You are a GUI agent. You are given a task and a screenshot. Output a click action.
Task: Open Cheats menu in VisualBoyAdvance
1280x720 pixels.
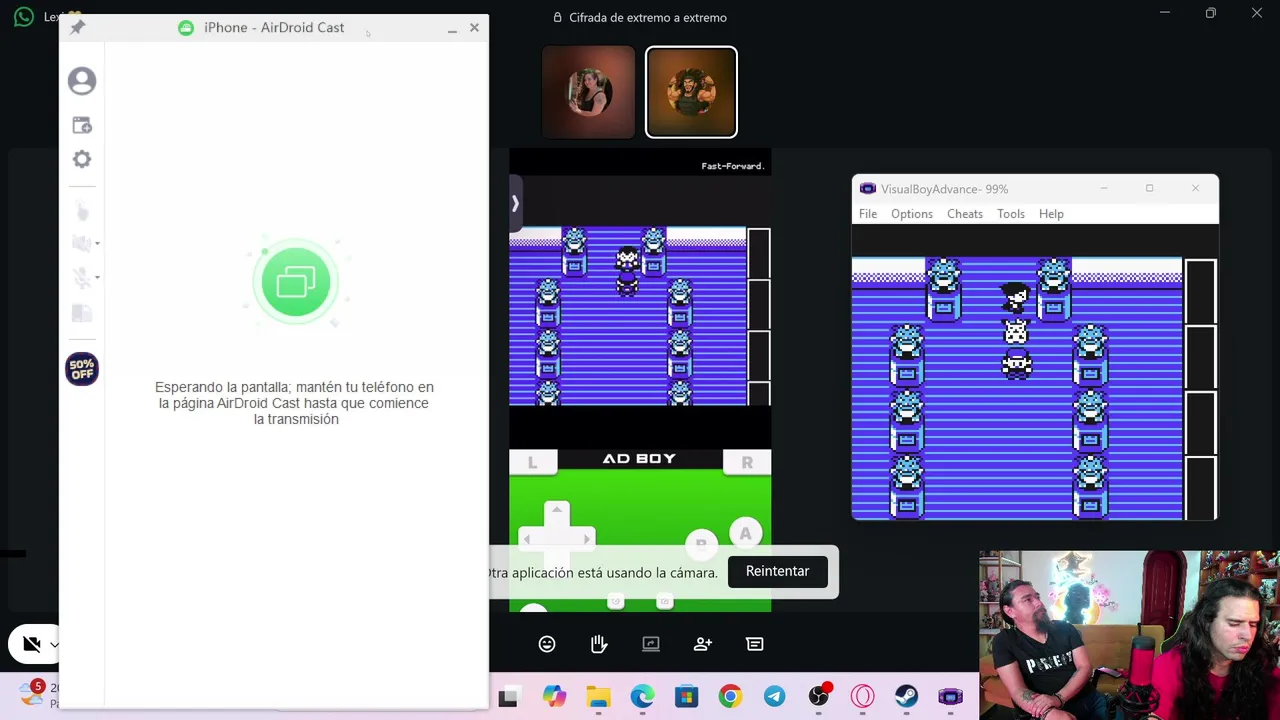965,214
